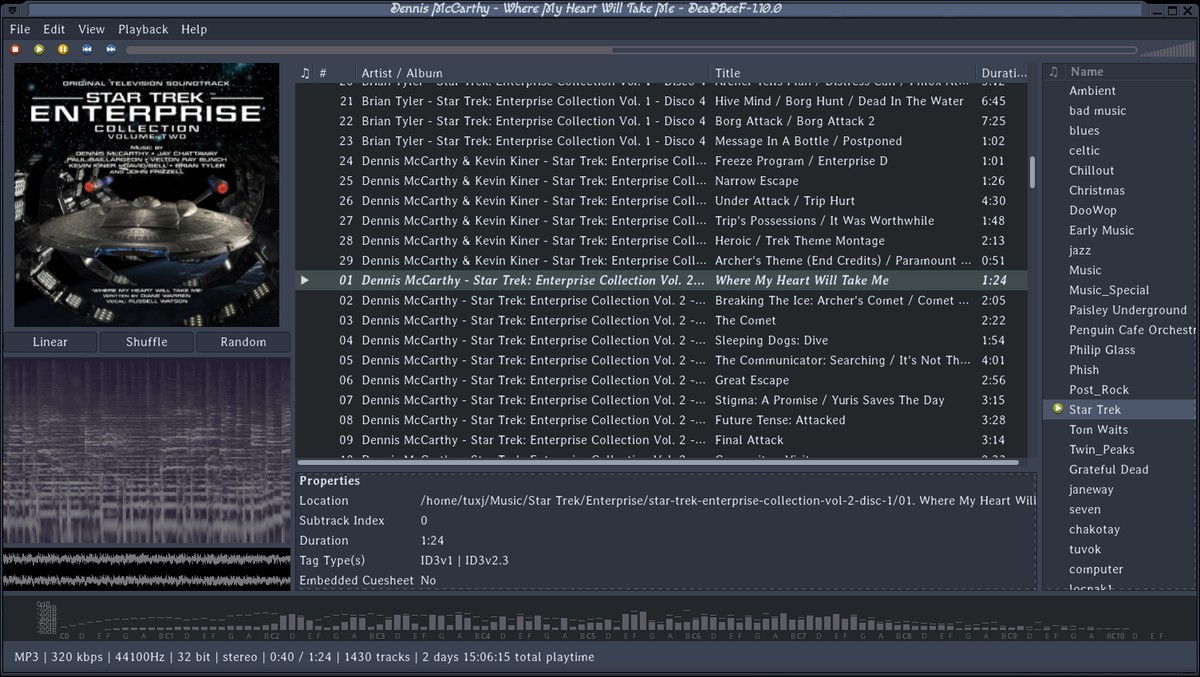The image size is (1200, 677).
Task: Adjust the volume bar at the toolbar's end
Action: [1167, 49]
